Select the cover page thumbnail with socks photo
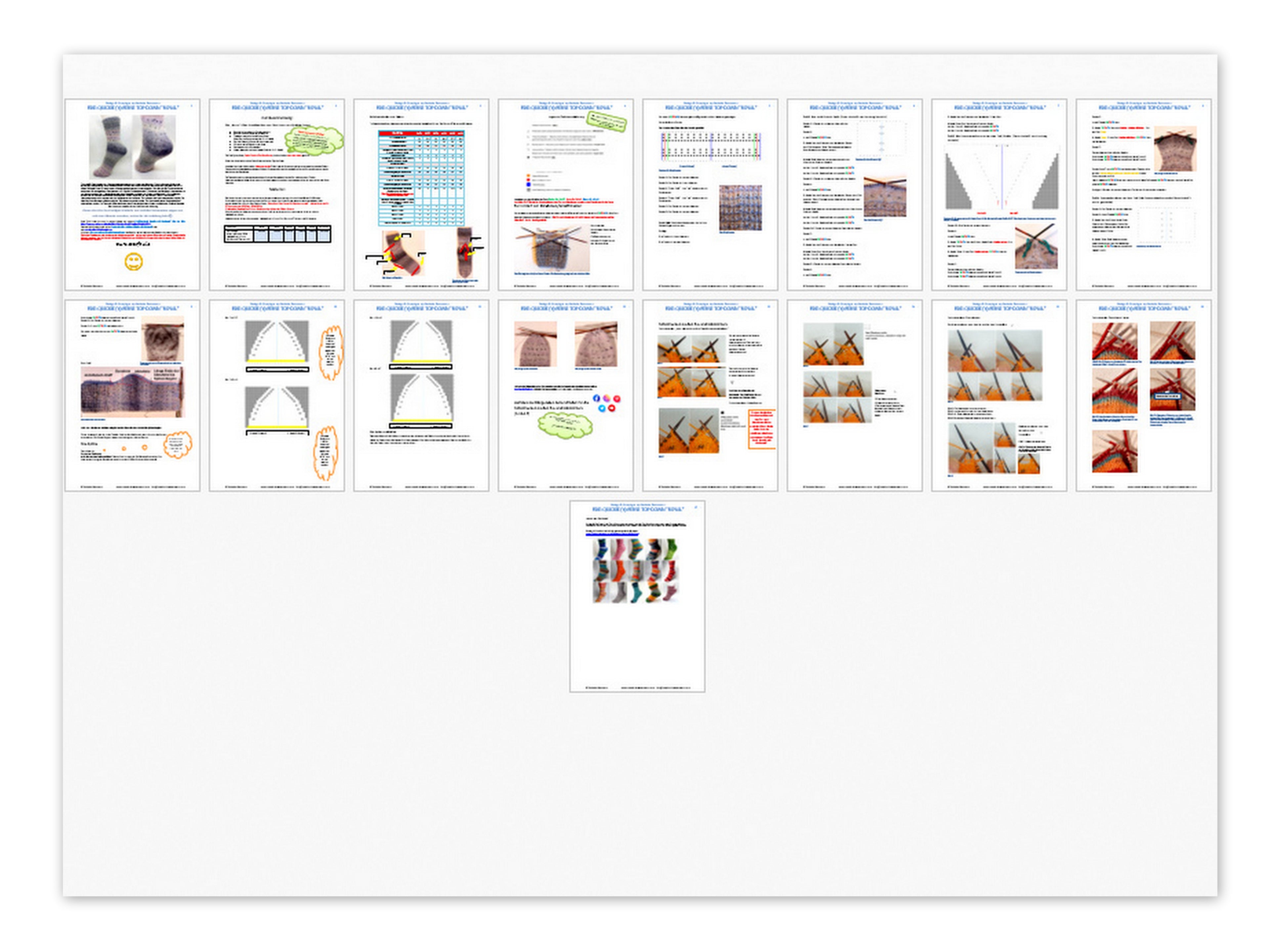1270x952 pixels. click(x=132, y=194)
